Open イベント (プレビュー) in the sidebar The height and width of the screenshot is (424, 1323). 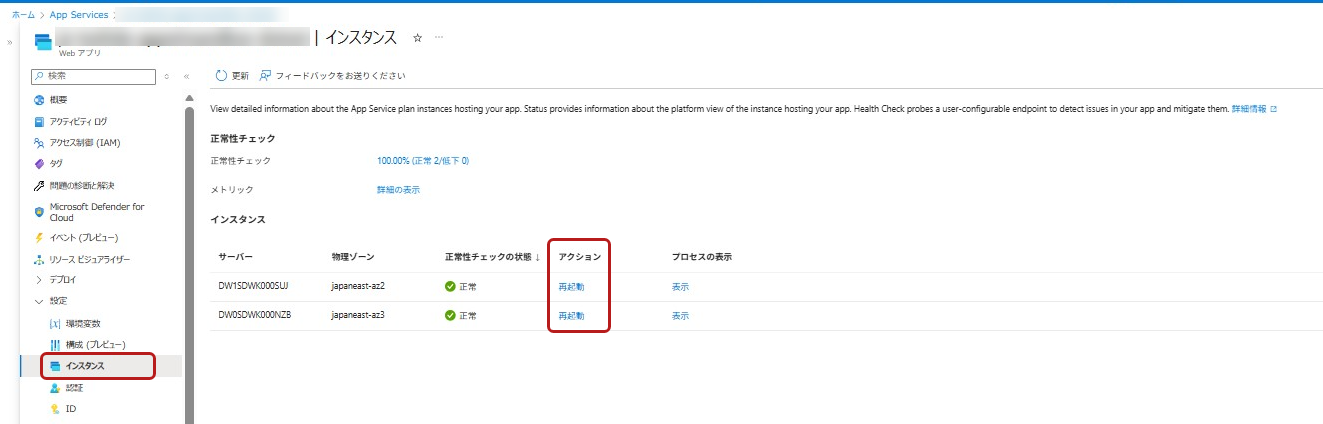click(84, 238)
